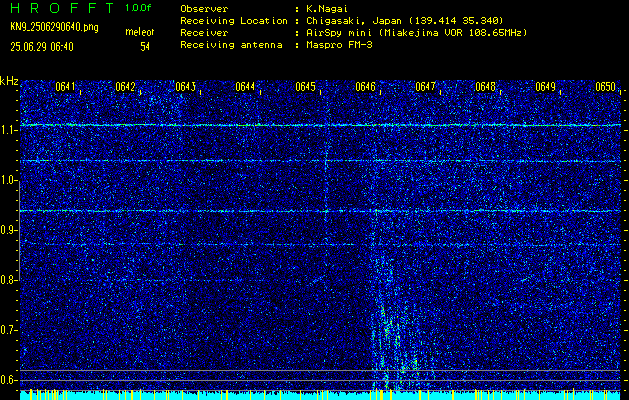Click the 0642 time marker

click(x=125, y=87)
